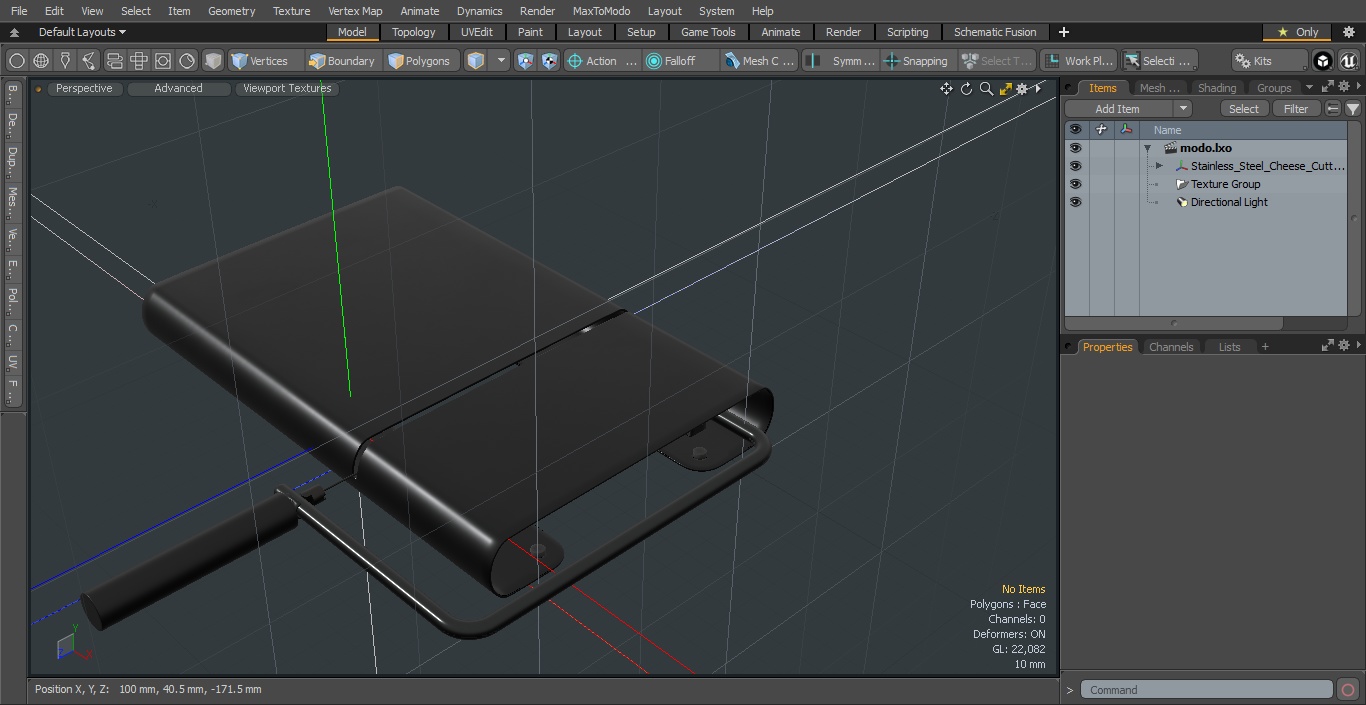This screenshot has height=705, width=1366.
Task: Click the pen with curve icon
Action: [89, 61]
